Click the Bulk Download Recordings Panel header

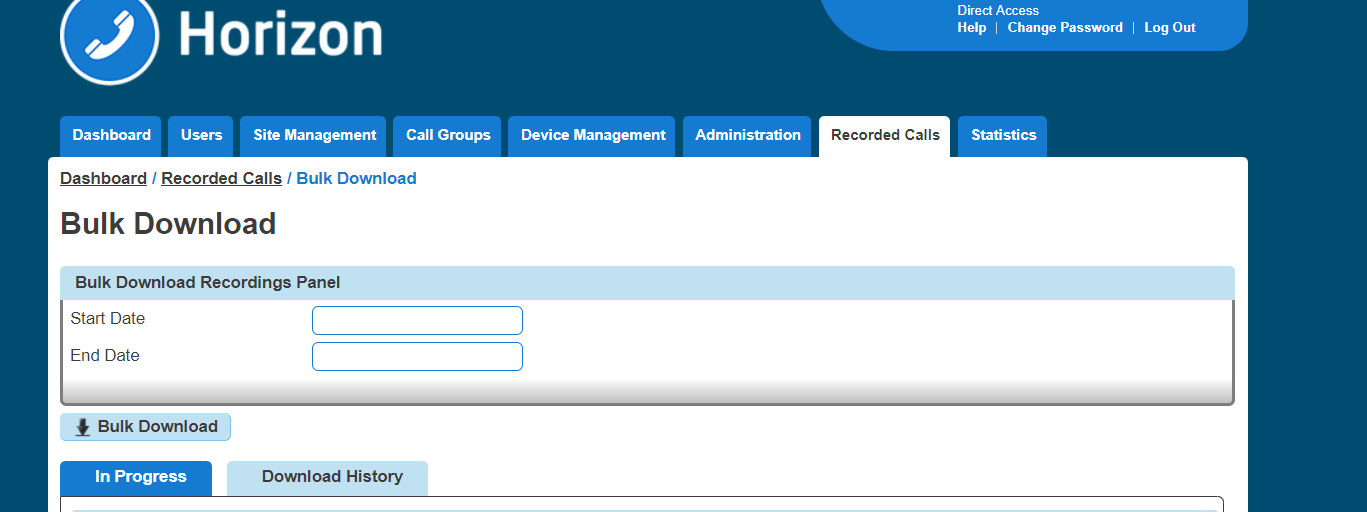point(647,283)
